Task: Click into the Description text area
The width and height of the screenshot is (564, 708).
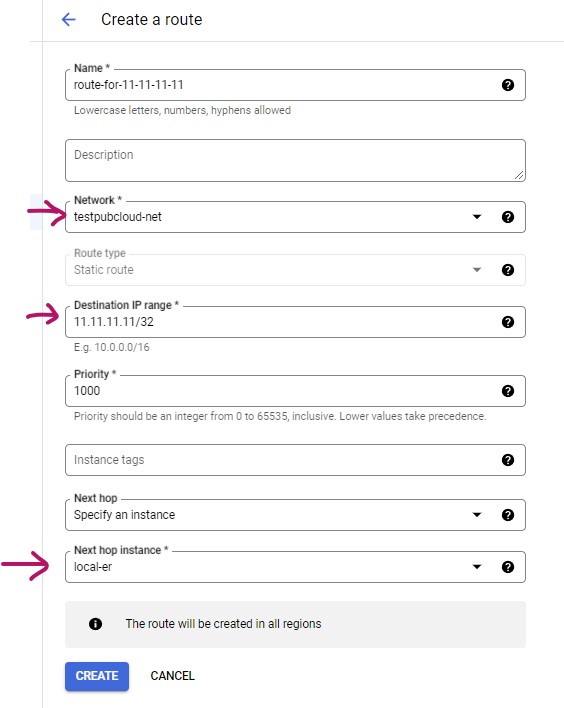Action: tap(295, 160)
